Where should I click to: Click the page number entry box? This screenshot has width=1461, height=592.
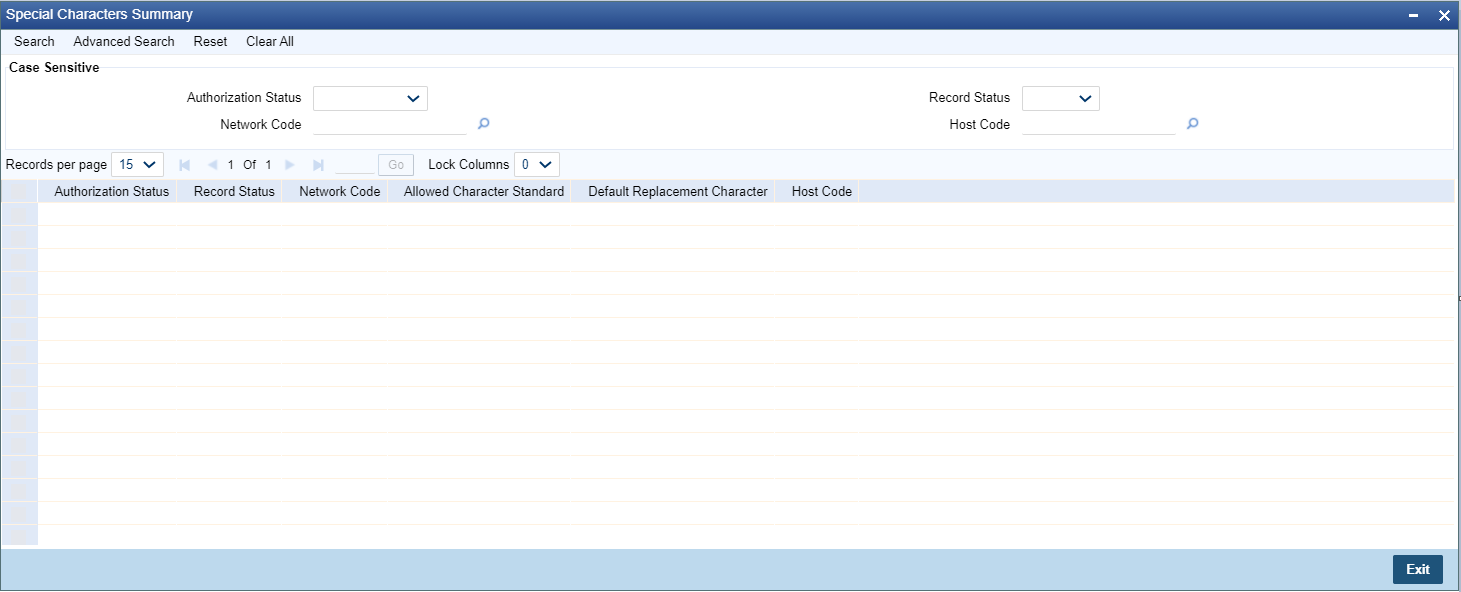(x=354, y=165)
